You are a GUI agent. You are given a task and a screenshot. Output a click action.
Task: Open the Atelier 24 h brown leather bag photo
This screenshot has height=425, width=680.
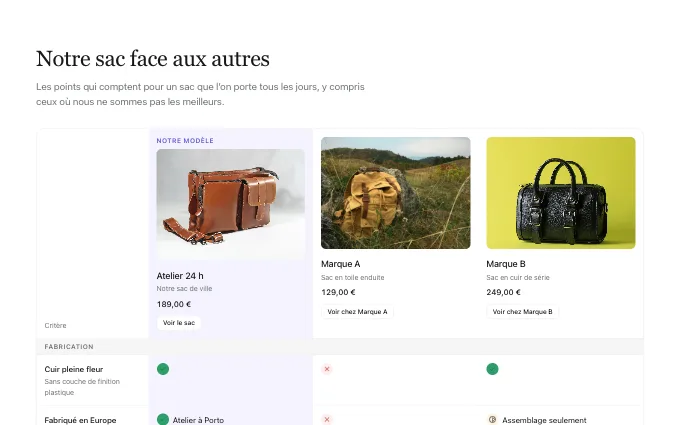[x=231, y=205]
